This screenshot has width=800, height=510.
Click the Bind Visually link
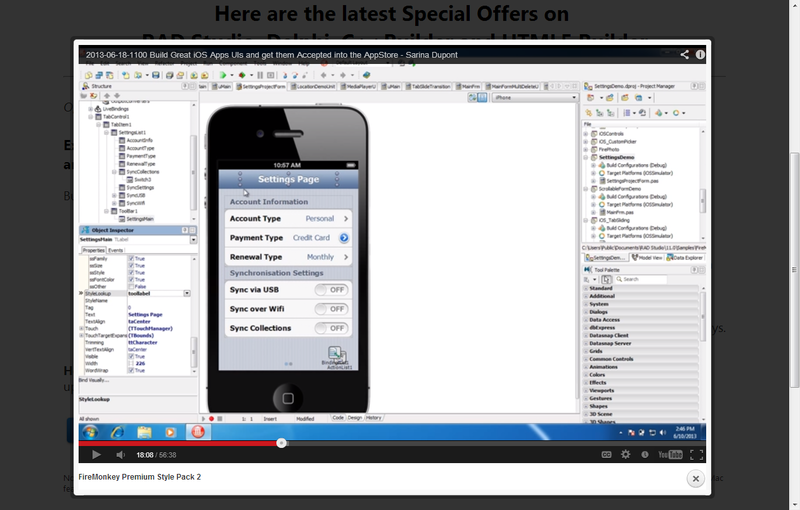click(93, 380)
